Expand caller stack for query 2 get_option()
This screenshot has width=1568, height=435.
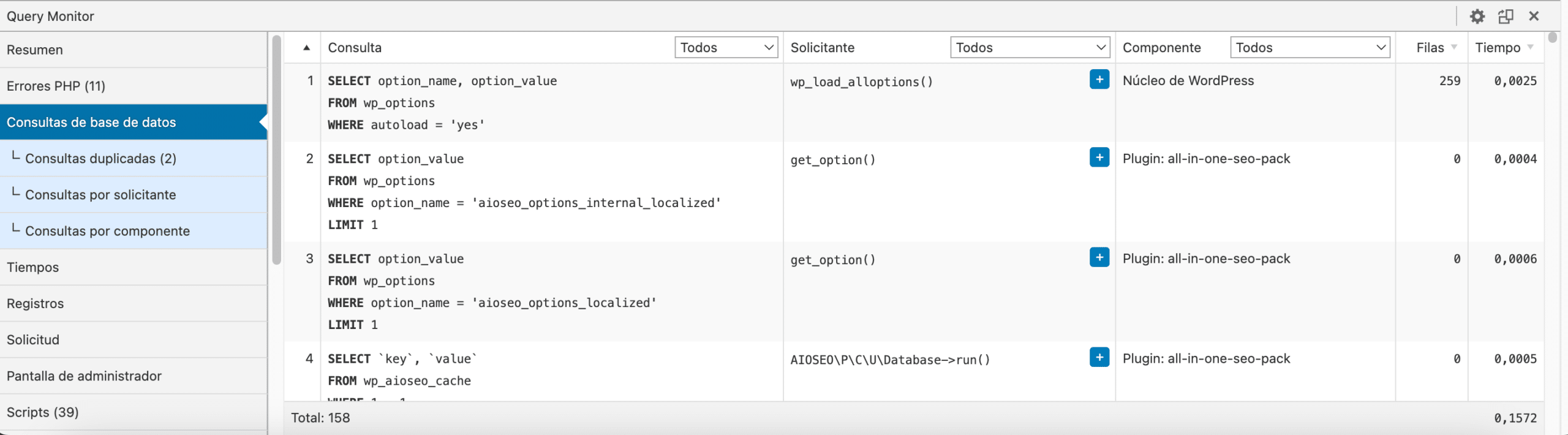[1099, 157]
